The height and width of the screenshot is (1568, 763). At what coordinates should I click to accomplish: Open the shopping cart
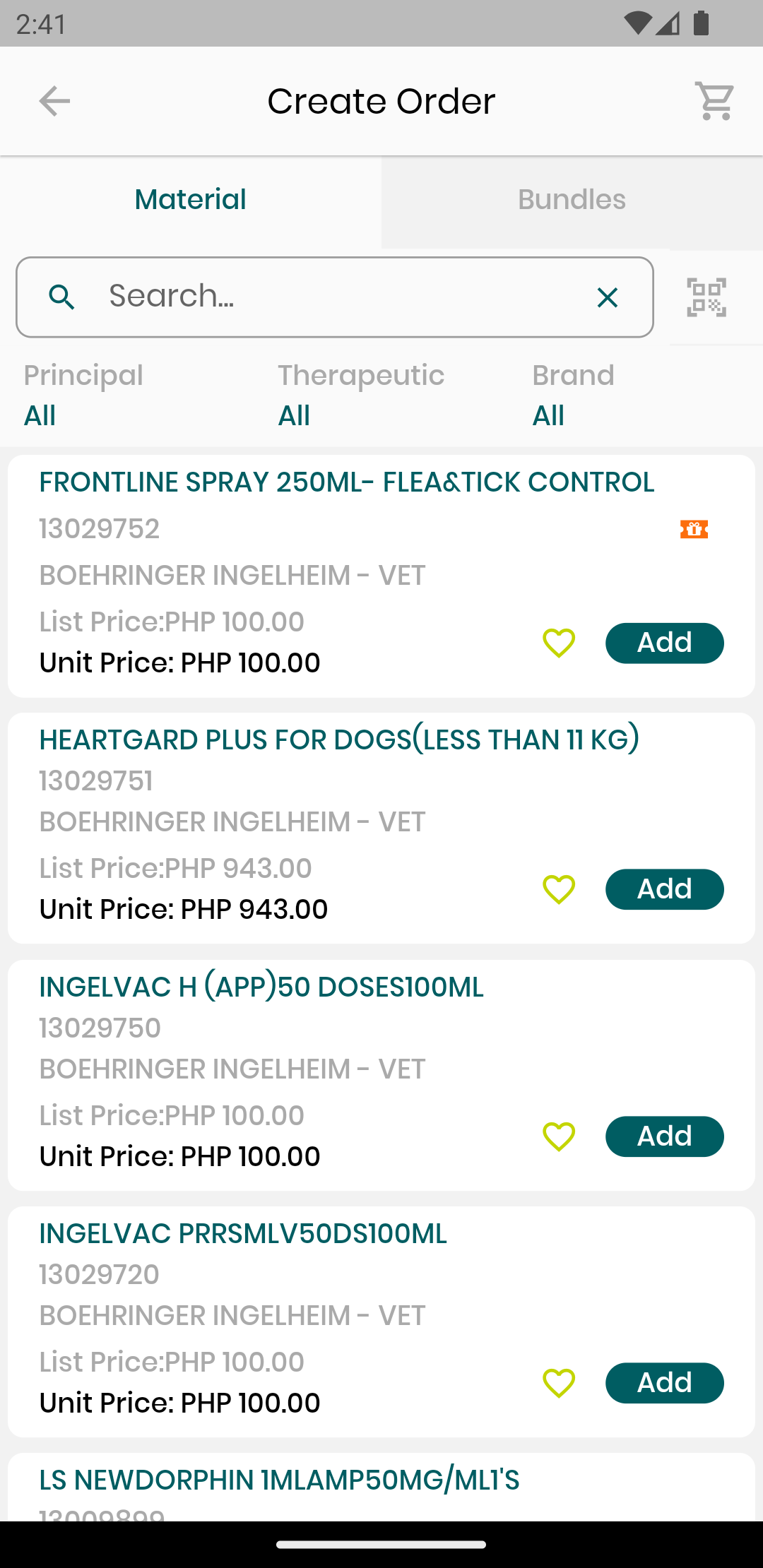click(x=714, y=101)
